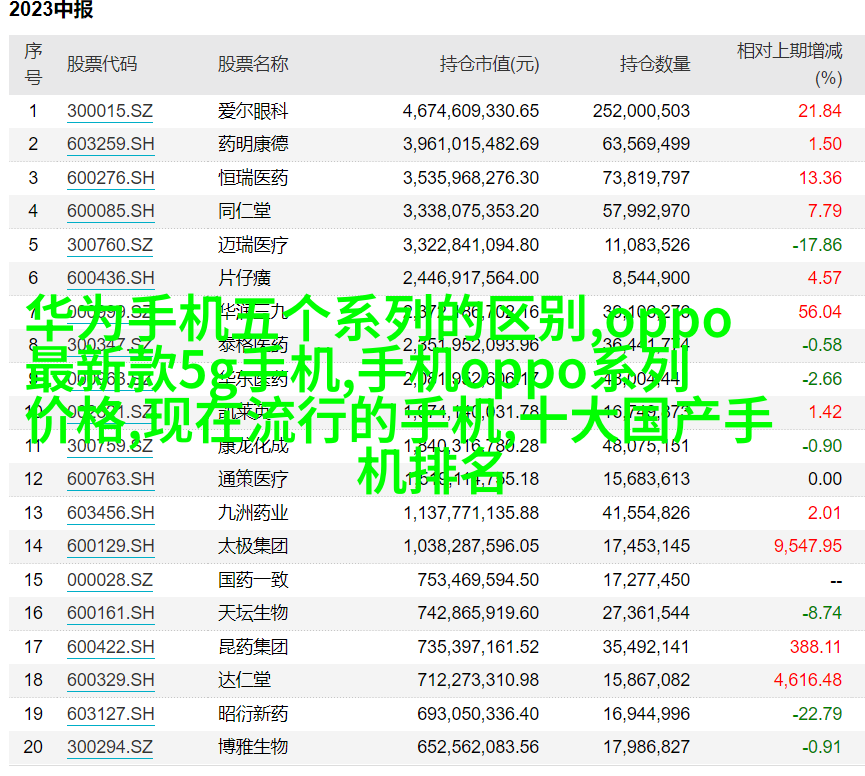The width and height of the screenshot is (865, 776).
Task: Click holding quantity 57,992,970
Action: coord(646,211)
